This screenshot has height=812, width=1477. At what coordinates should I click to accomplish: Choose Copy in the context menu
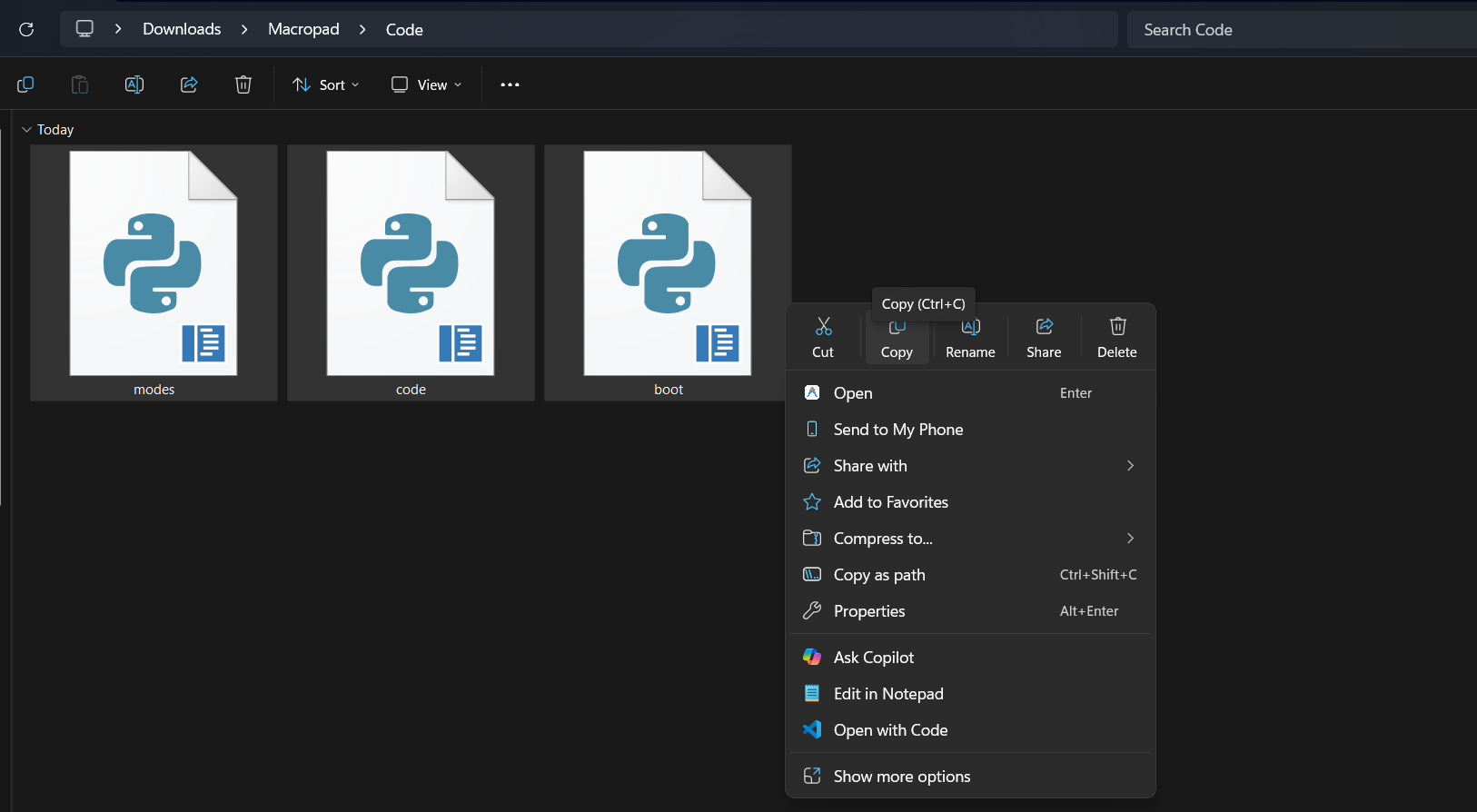[897, 338]
